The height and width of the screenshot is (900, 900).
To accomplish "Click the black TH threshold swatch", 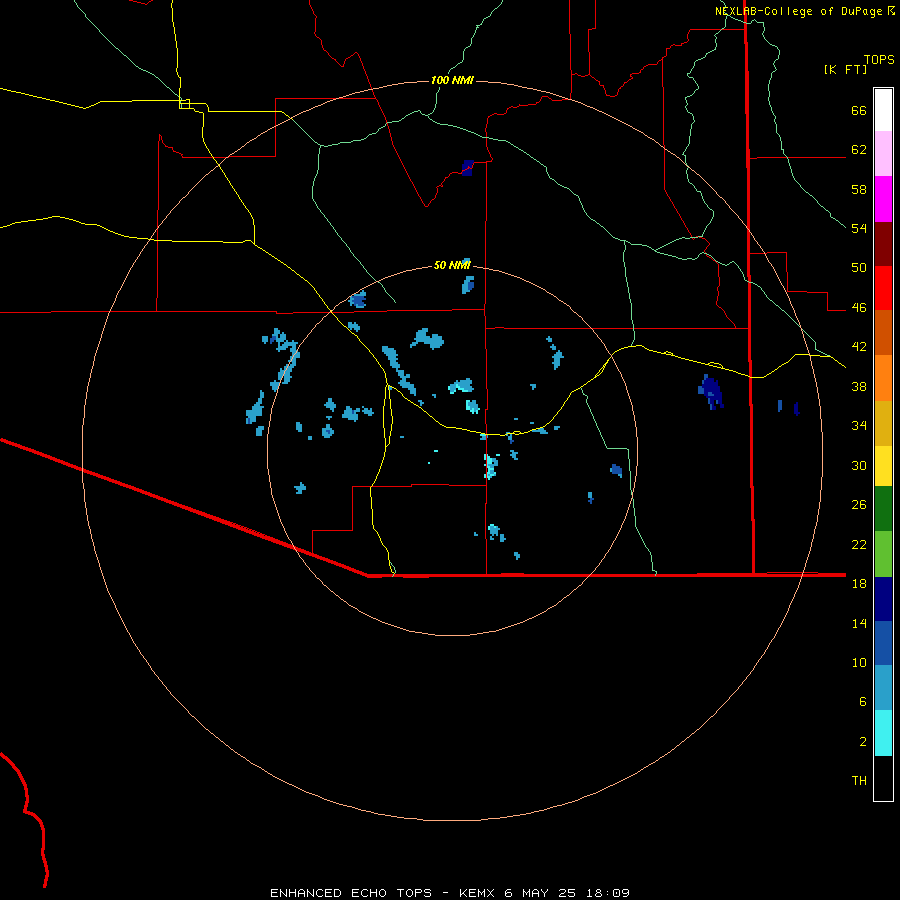I will click(x=883, y=778).
